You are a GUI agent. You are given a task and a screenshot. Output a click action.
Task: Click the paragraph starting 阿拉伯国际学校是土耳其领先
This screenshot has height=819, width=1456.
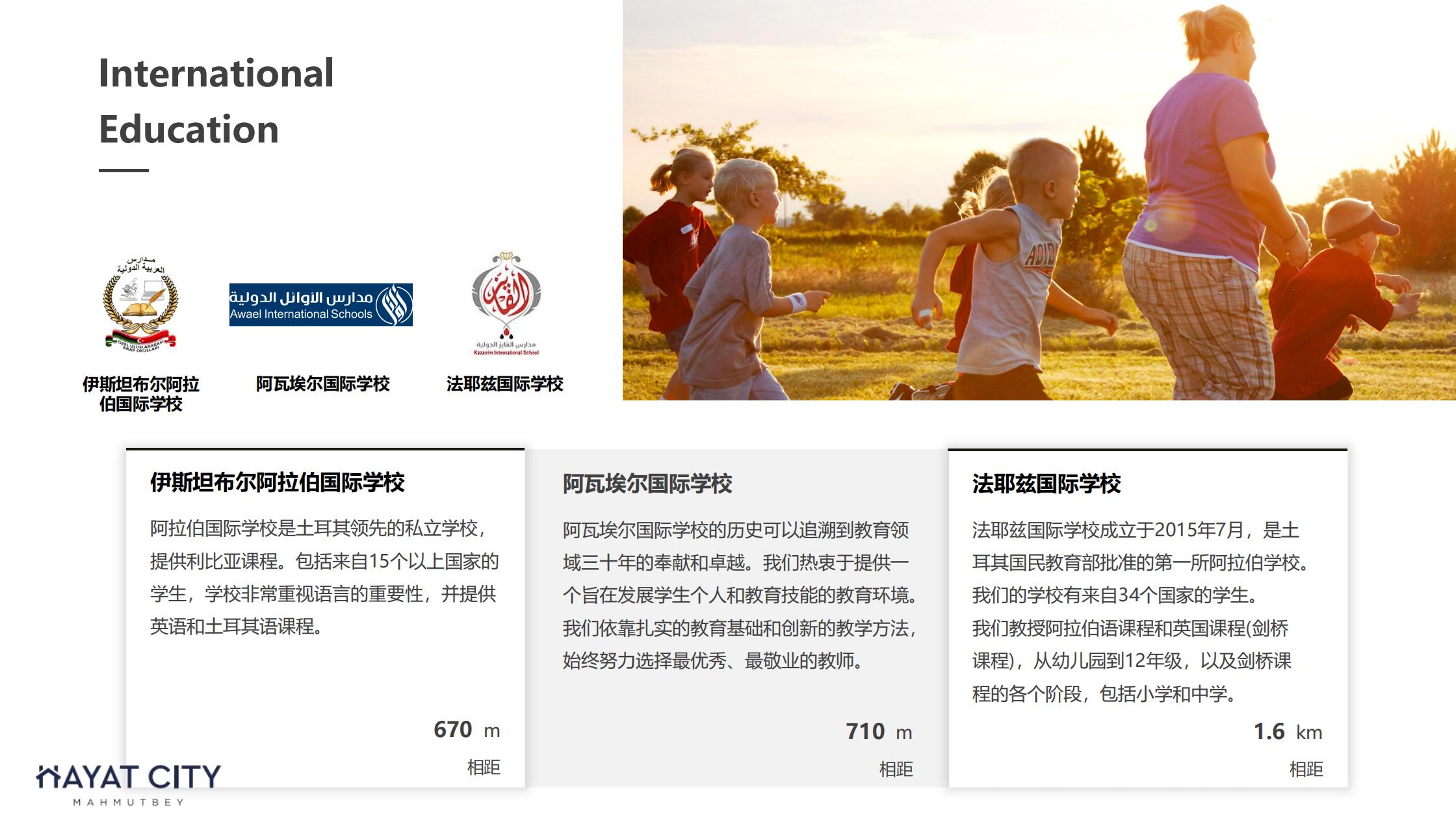tap(324, 577)
